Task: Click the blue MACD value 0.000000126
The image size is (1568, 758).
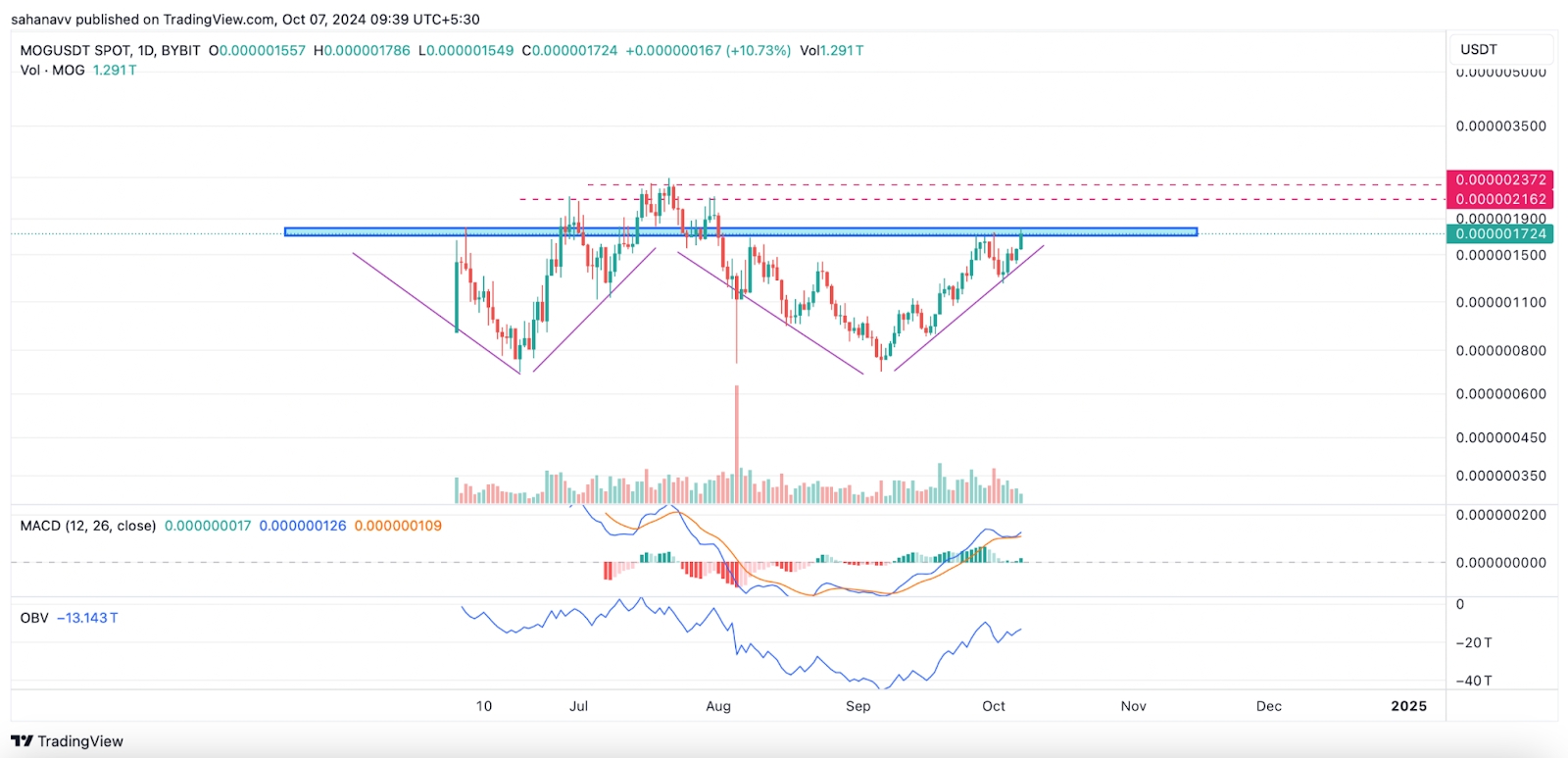Action: tap(303, 526)
